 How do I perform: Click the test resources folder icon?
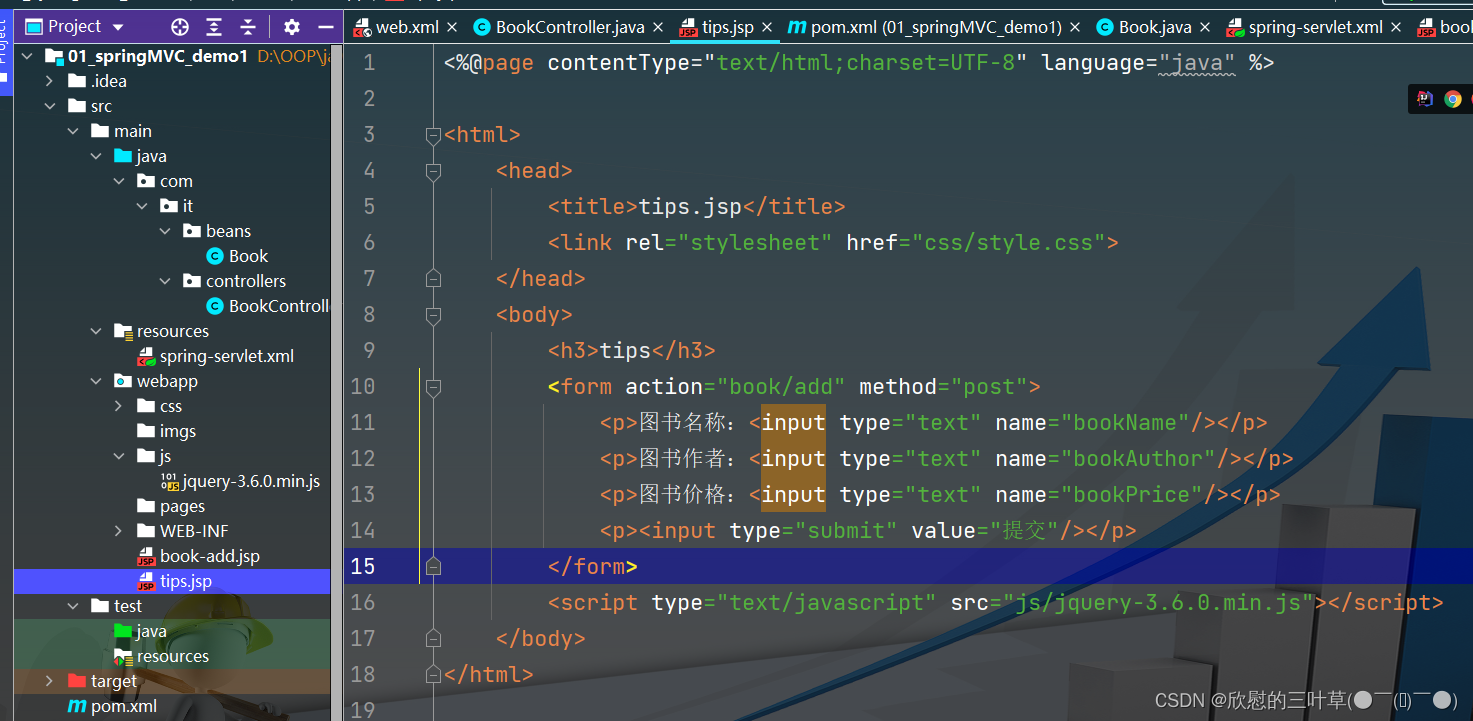click(123, 656)
